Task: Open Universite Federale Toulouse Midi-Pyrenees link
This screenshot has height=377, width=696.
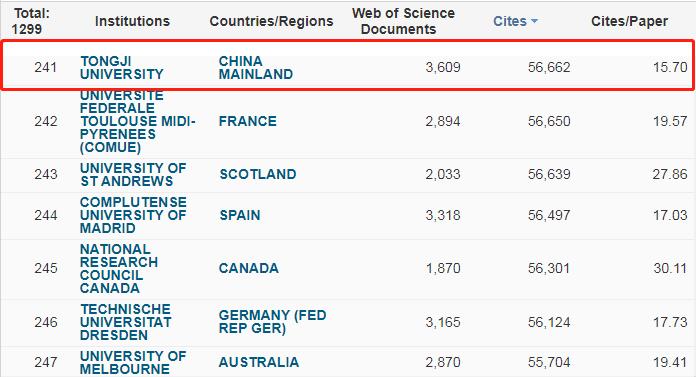Action: pyautogui.click(x=138, y=121)
